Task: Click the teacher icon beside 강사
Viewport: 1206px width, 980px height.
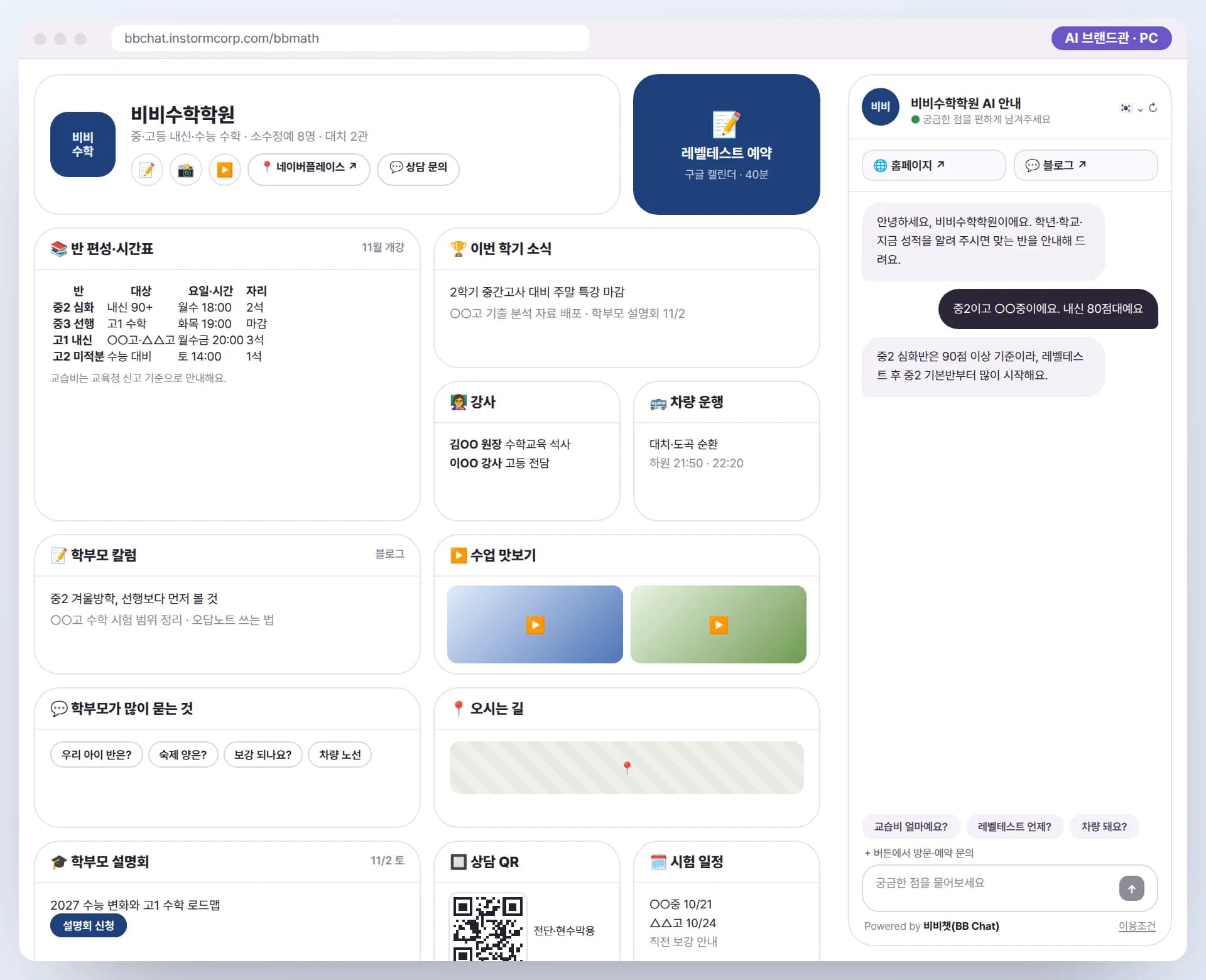Action: click(459, 402)
